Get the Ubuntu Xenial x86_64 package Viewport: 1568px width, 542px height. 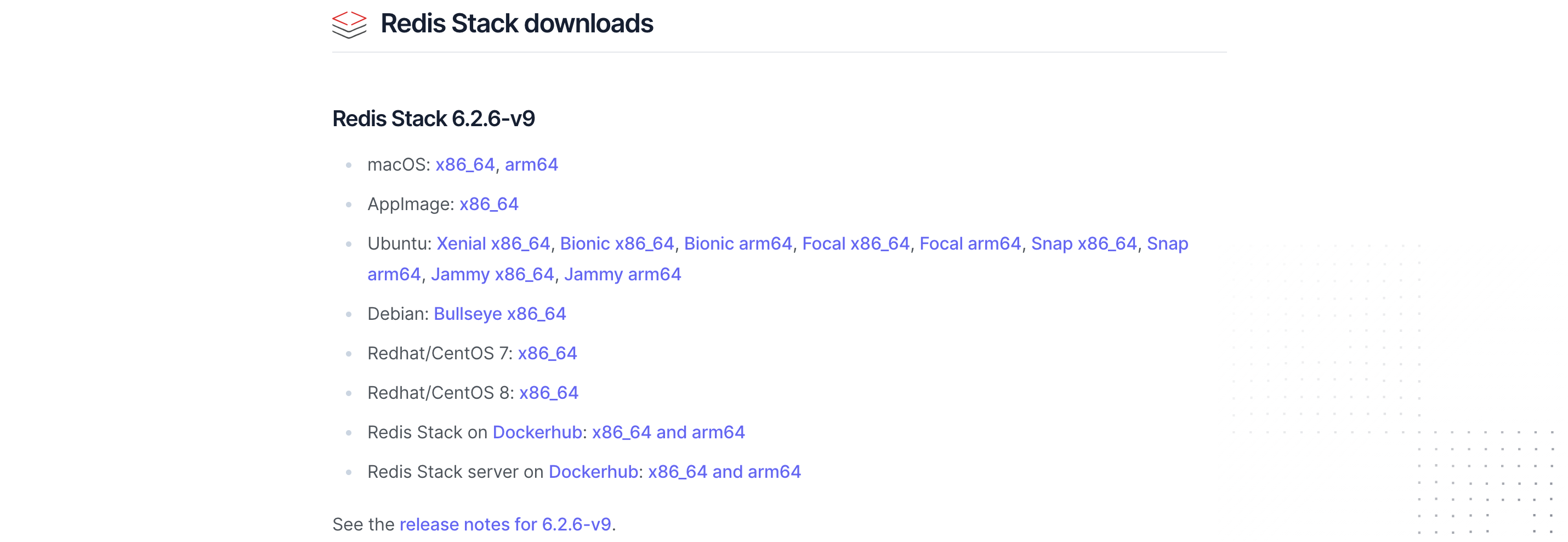pyautogui.click(x=493, y=244)
